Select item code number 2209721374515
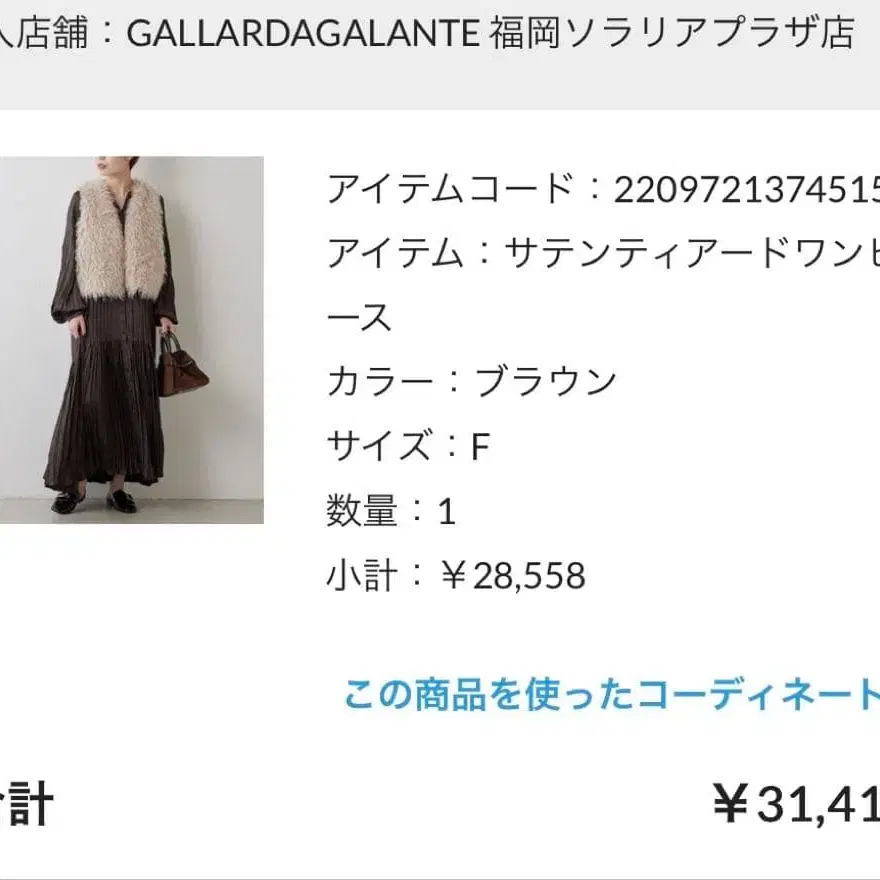Viewport: 880px width, 880px height. (x=746, y=189)
